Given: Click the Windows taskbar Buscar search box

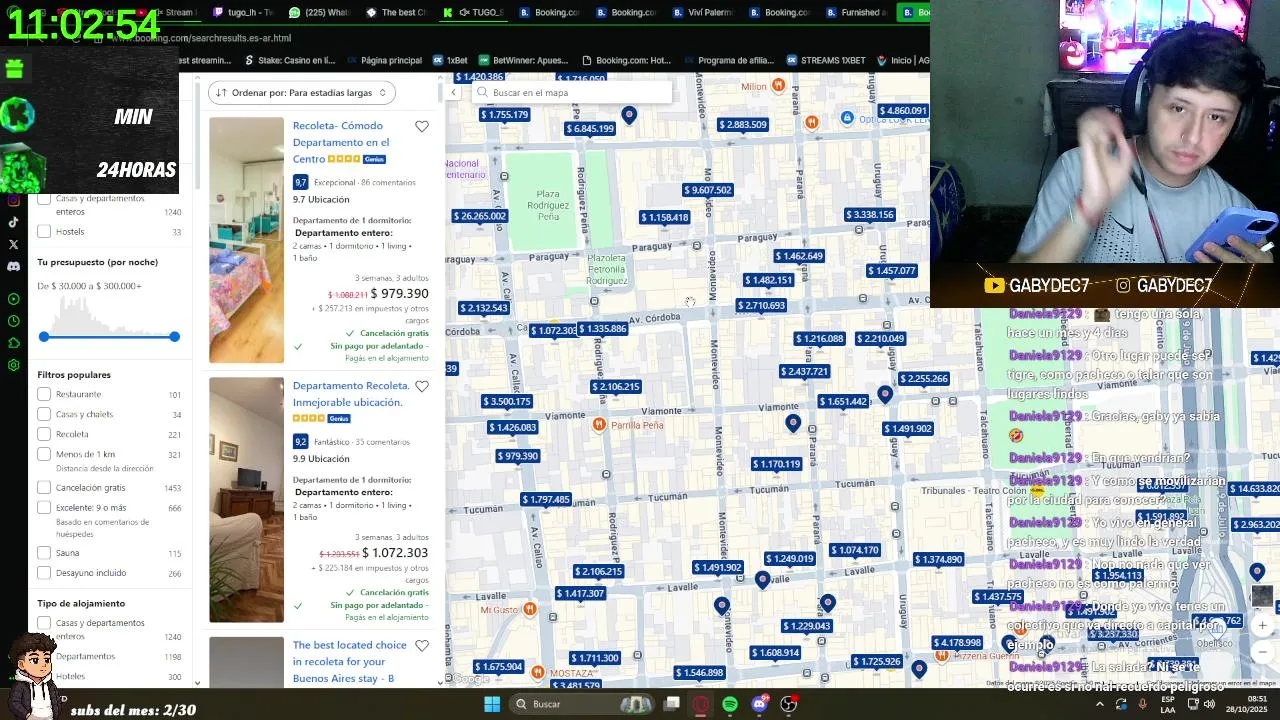Looking at the screenshot, I should [583, 704].
